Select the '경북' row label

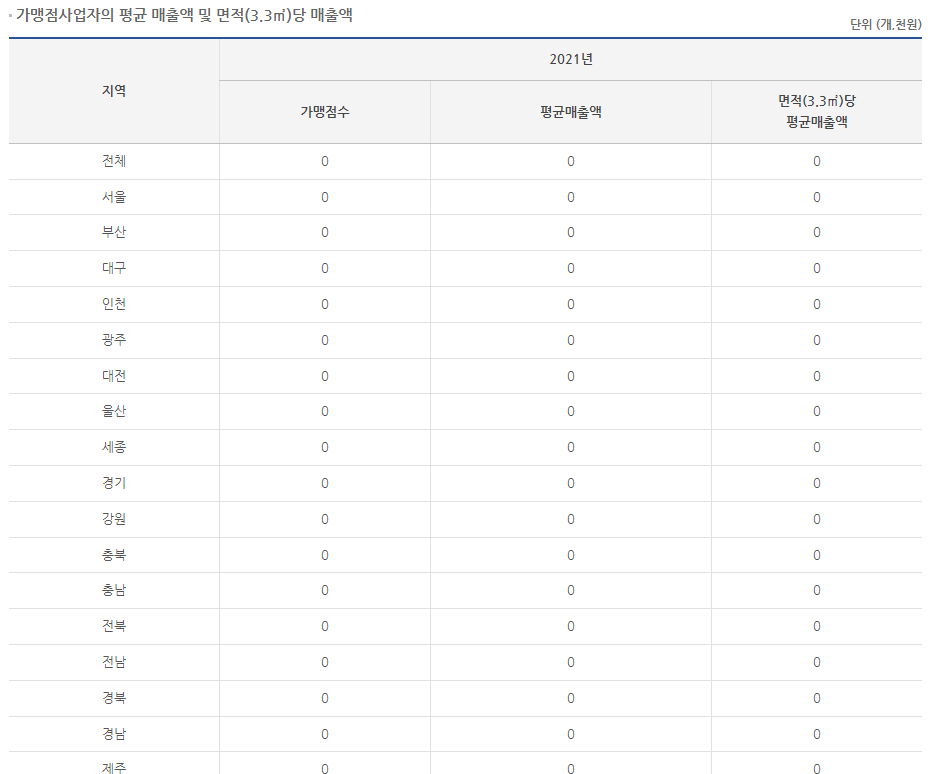(x=114, y=698)
